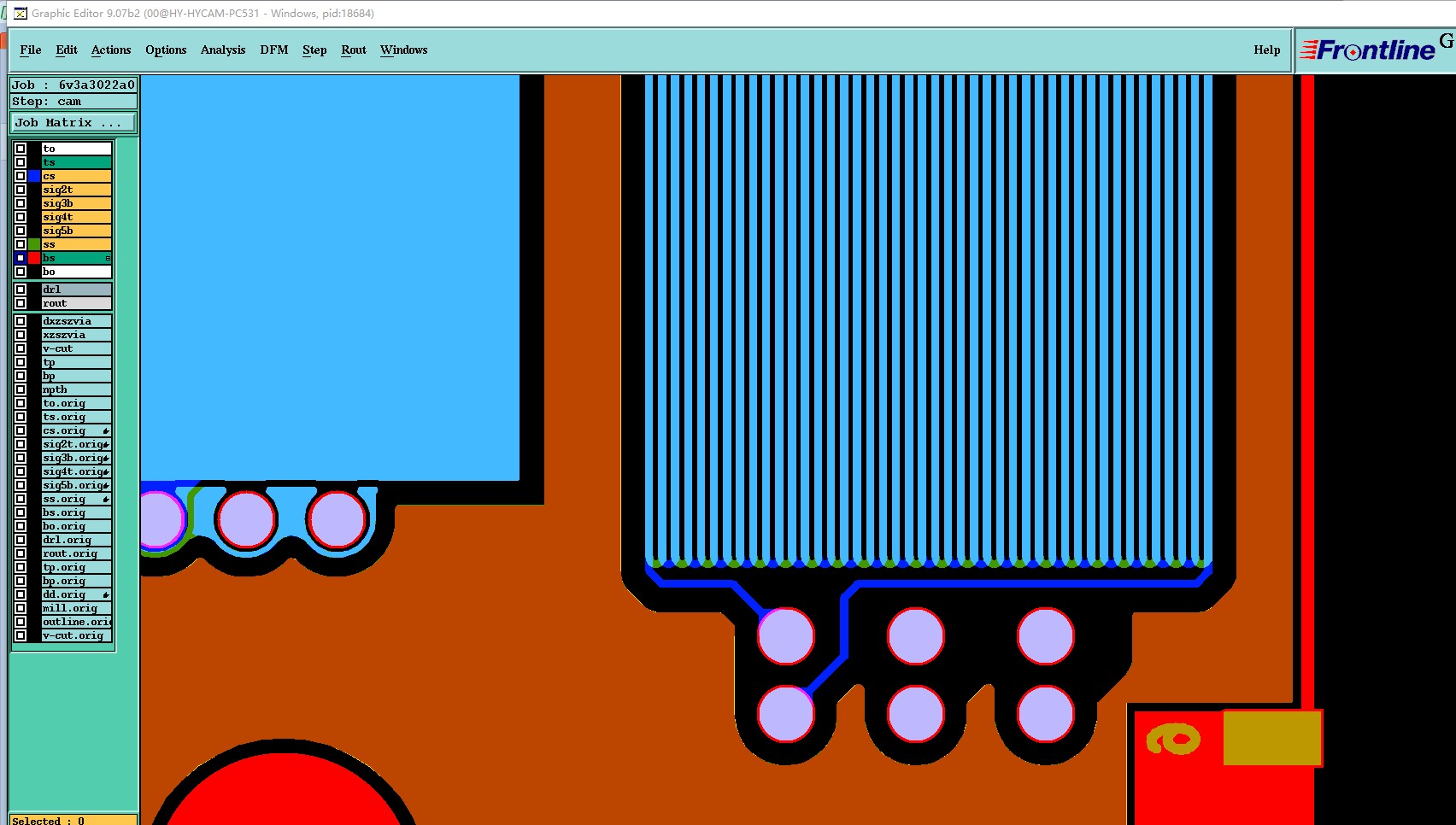Open the Edit menu
Viewport: 1456px width, 825px height.
(x=67, y=50)
